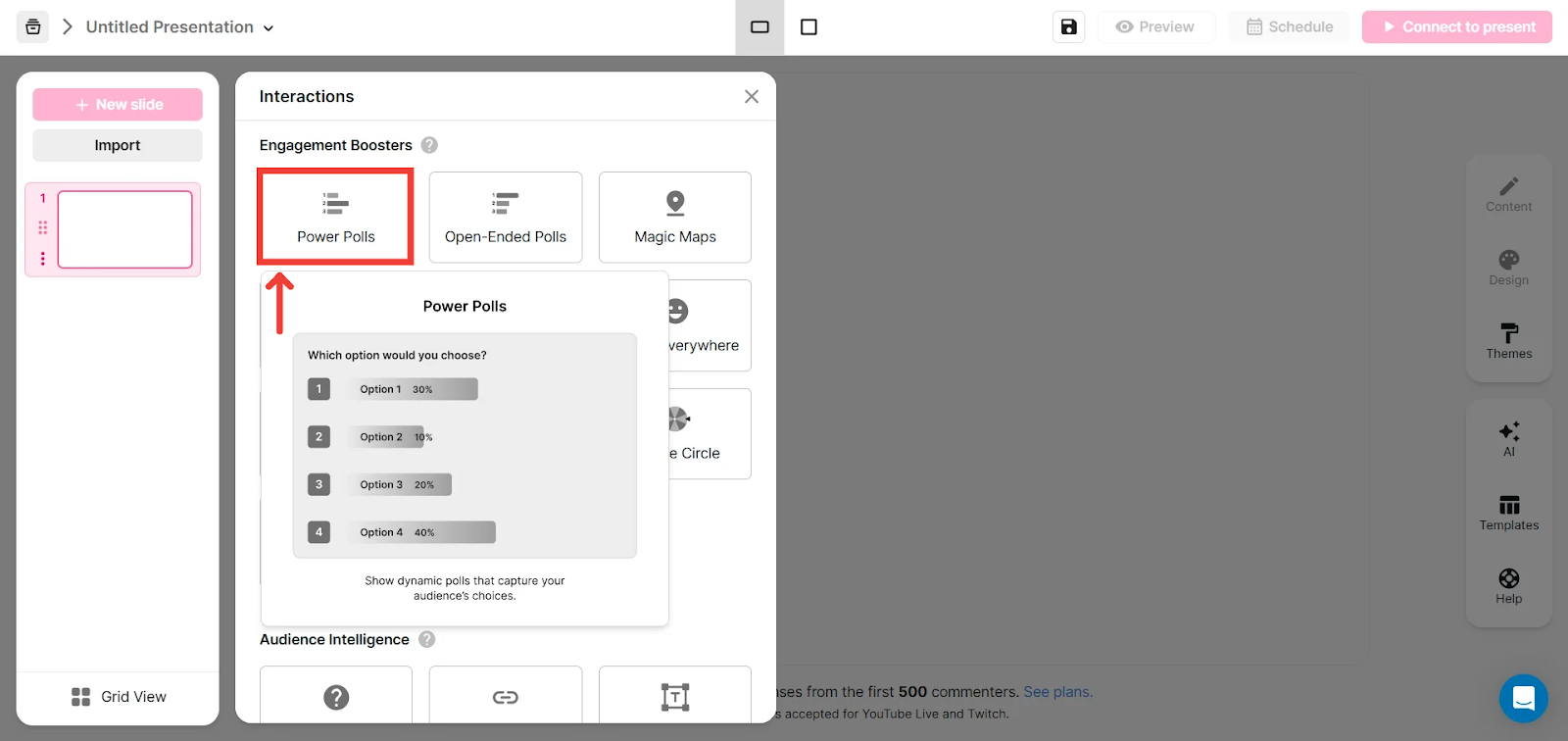Follow the See plans link

coord(1057,692)
